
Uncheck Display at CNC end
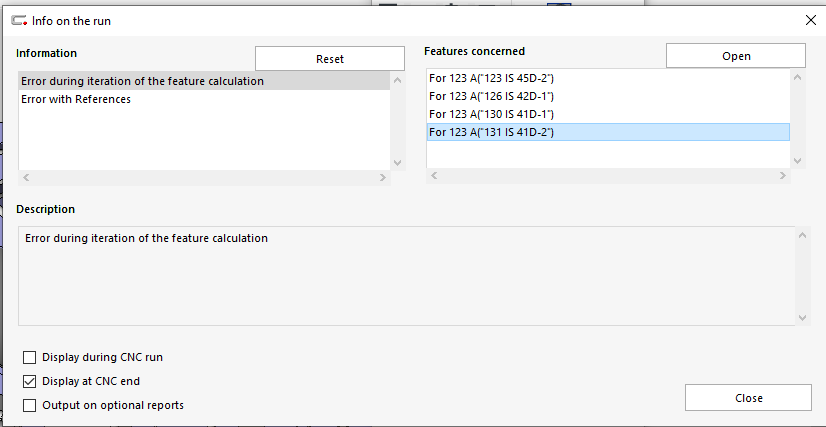click(30, 381)
